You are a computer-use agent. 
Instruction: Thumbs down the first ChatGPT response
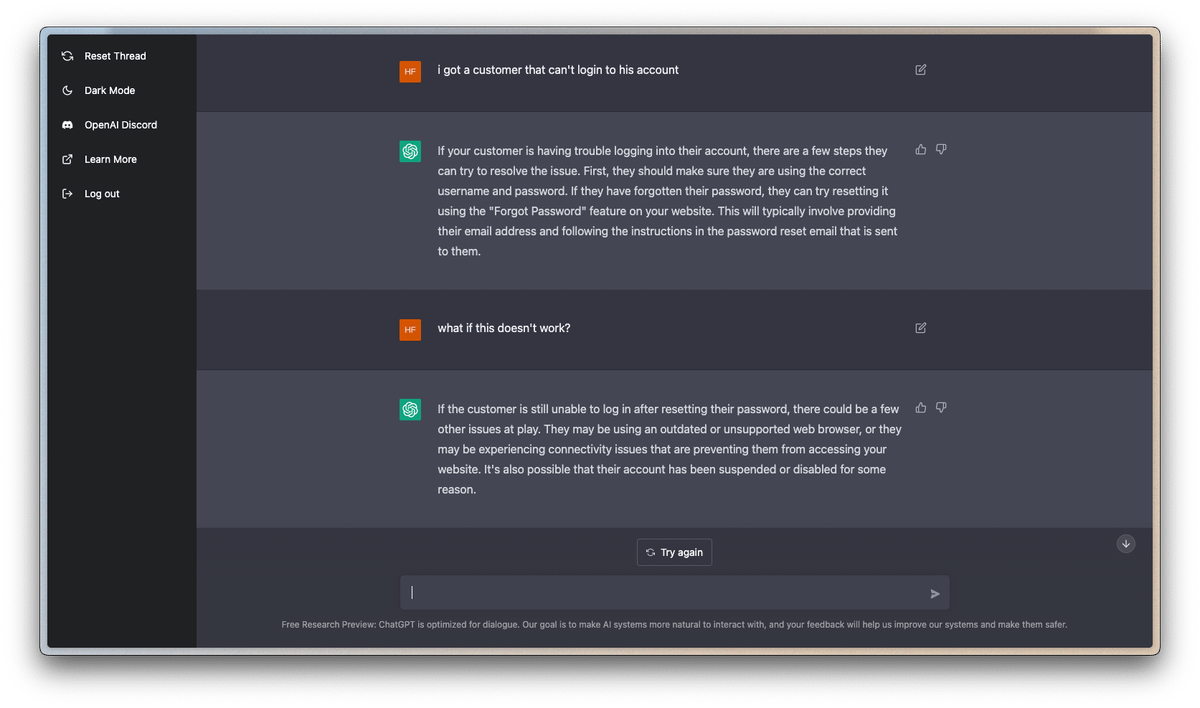[x=941, y=150]
